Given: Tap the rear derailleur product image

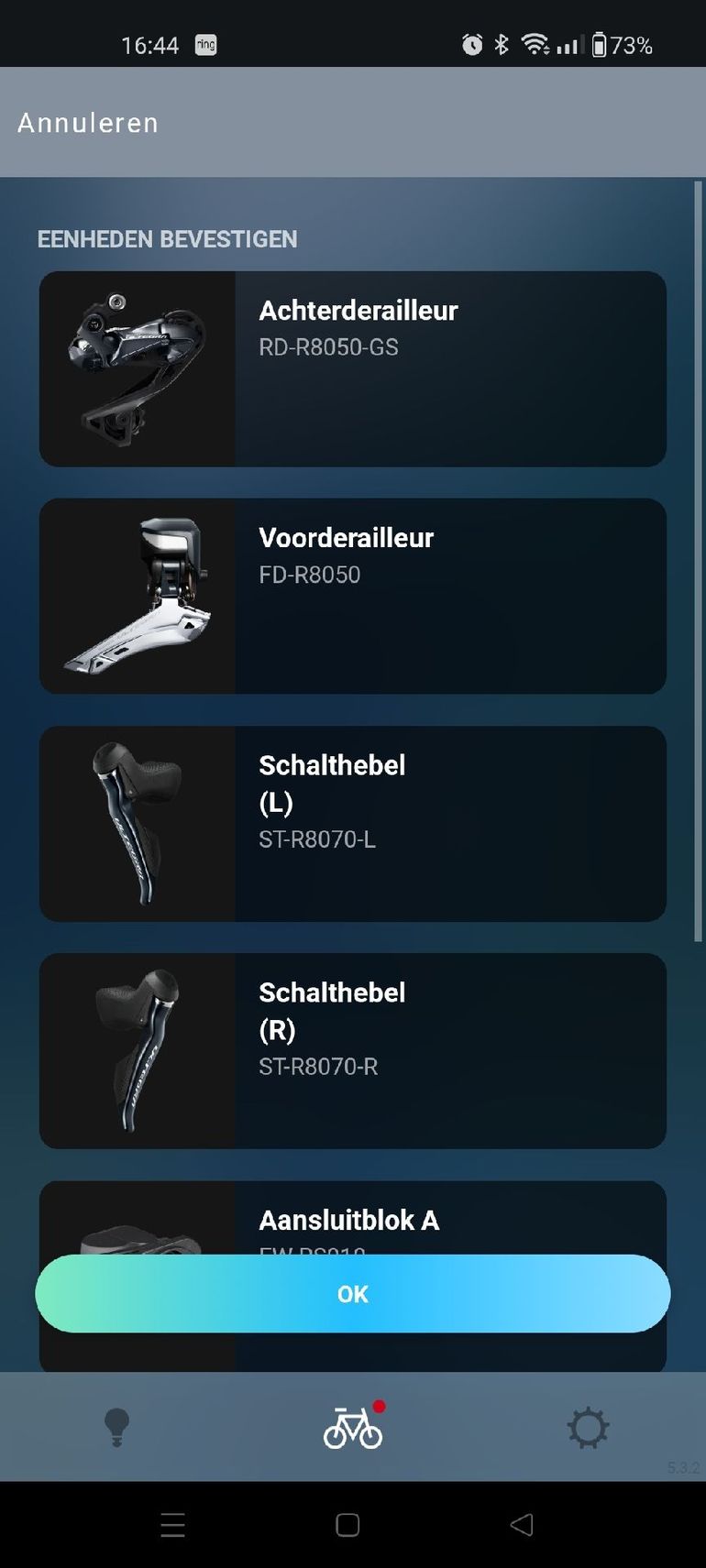Looking at the screenshot, I should click(x=138, y=368).
